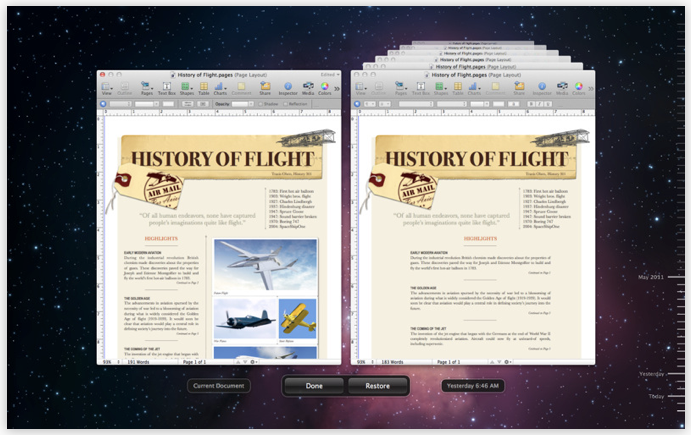
Task: Click the Yesterday 6:46 AM version label
Action: pos(473,386)
